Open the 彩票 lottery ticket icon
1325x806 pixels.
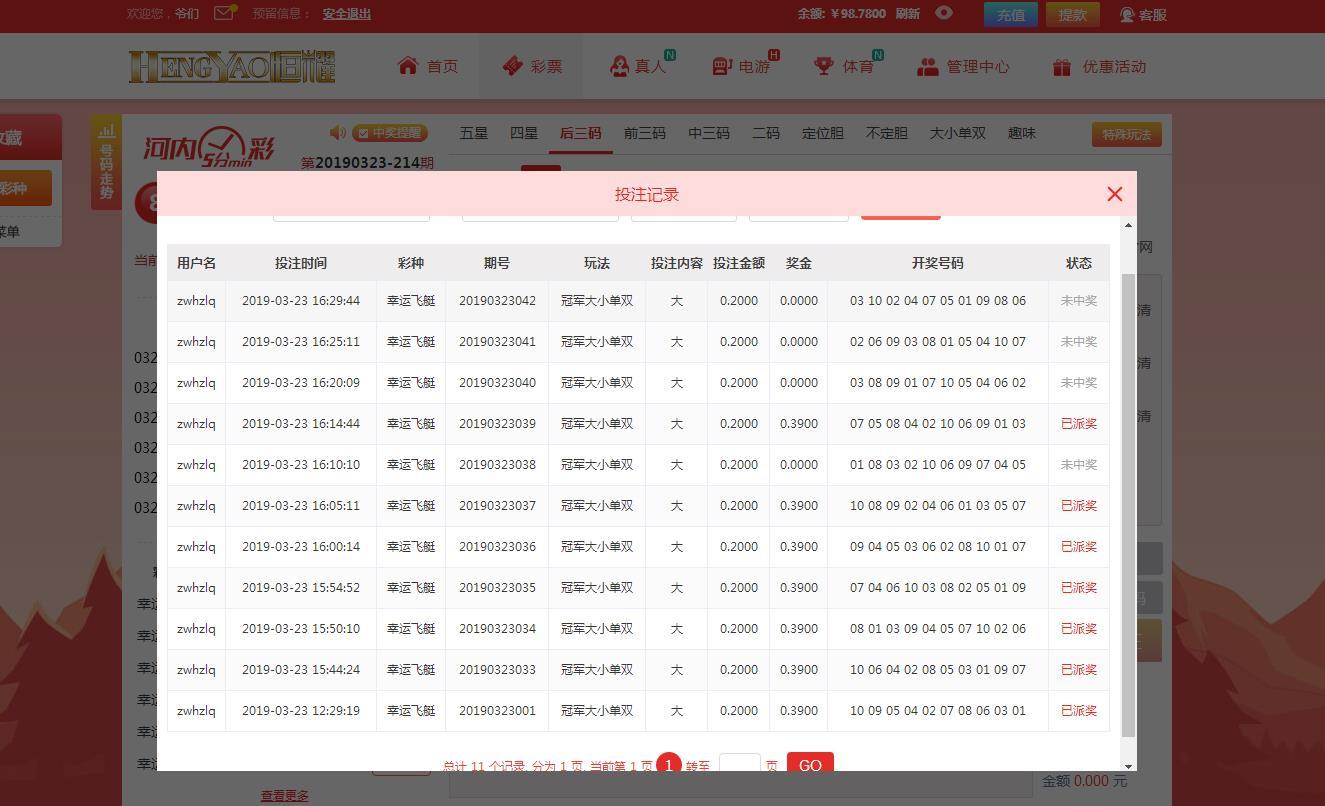pos(513,66)
